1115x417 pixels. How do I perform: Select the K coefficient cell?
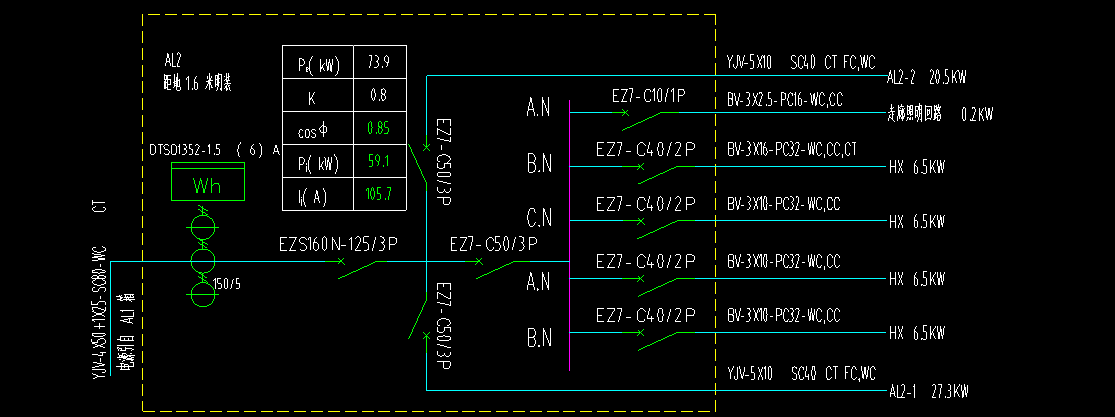(317, 95)
